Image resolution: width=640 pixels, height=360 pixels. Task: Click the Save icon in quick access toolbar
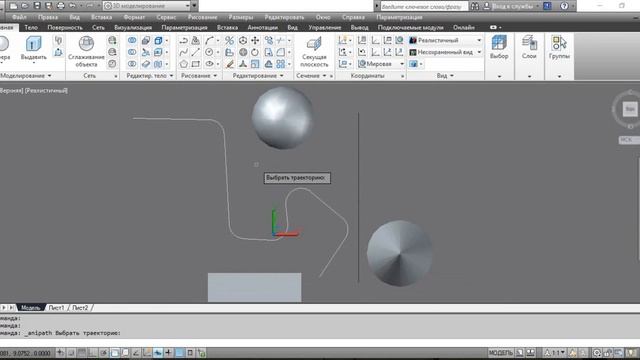click(37, 6)
